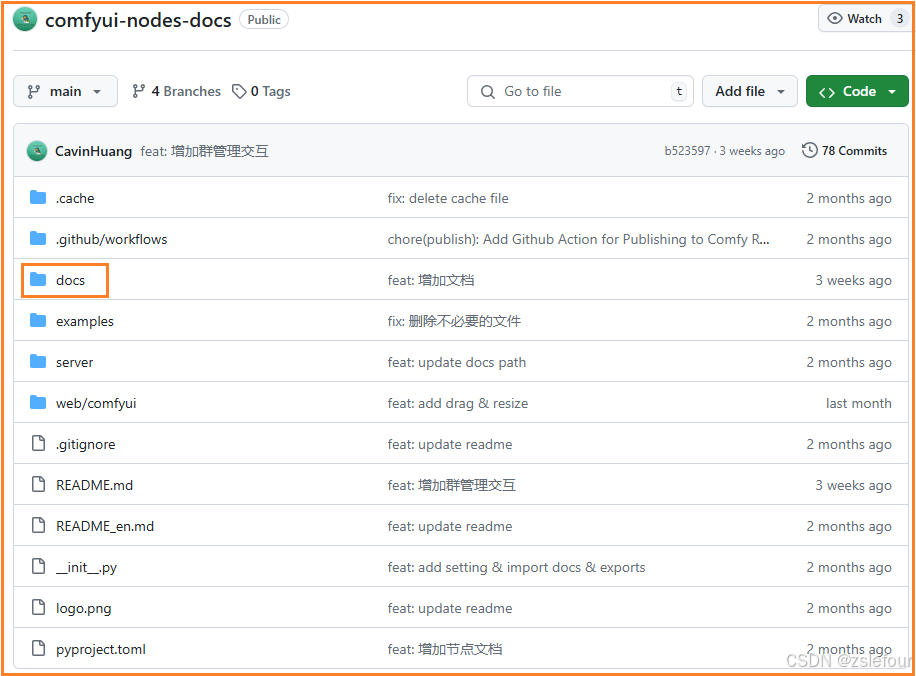This screenshot has height=676, width=916.
Task: Open the 78 Commits history
Action: coord(844,150)
